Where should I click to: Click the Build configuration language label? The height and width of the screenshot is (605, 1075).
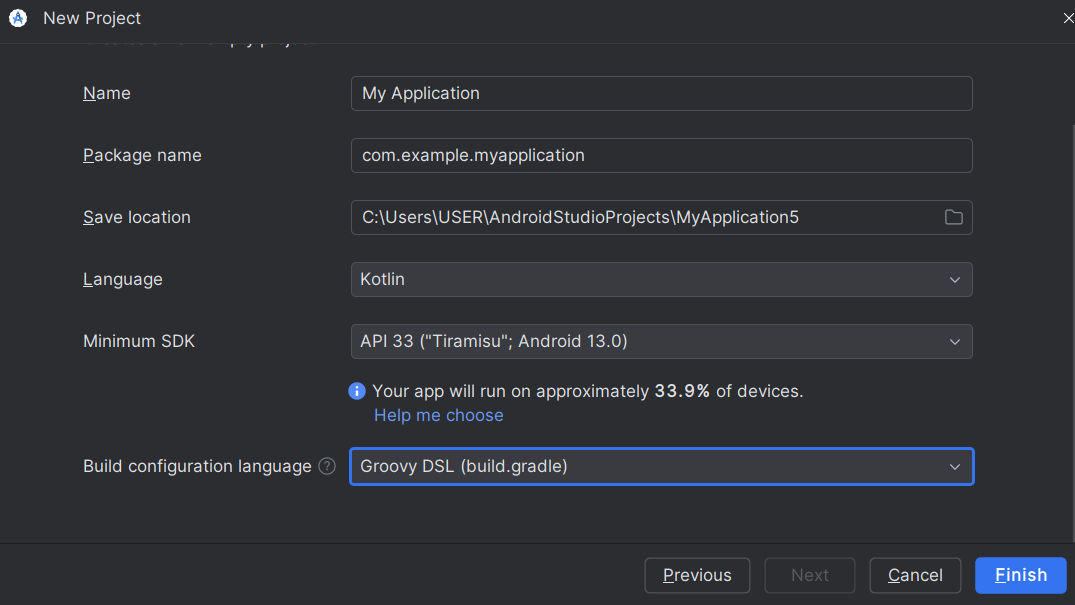[197, 466]
